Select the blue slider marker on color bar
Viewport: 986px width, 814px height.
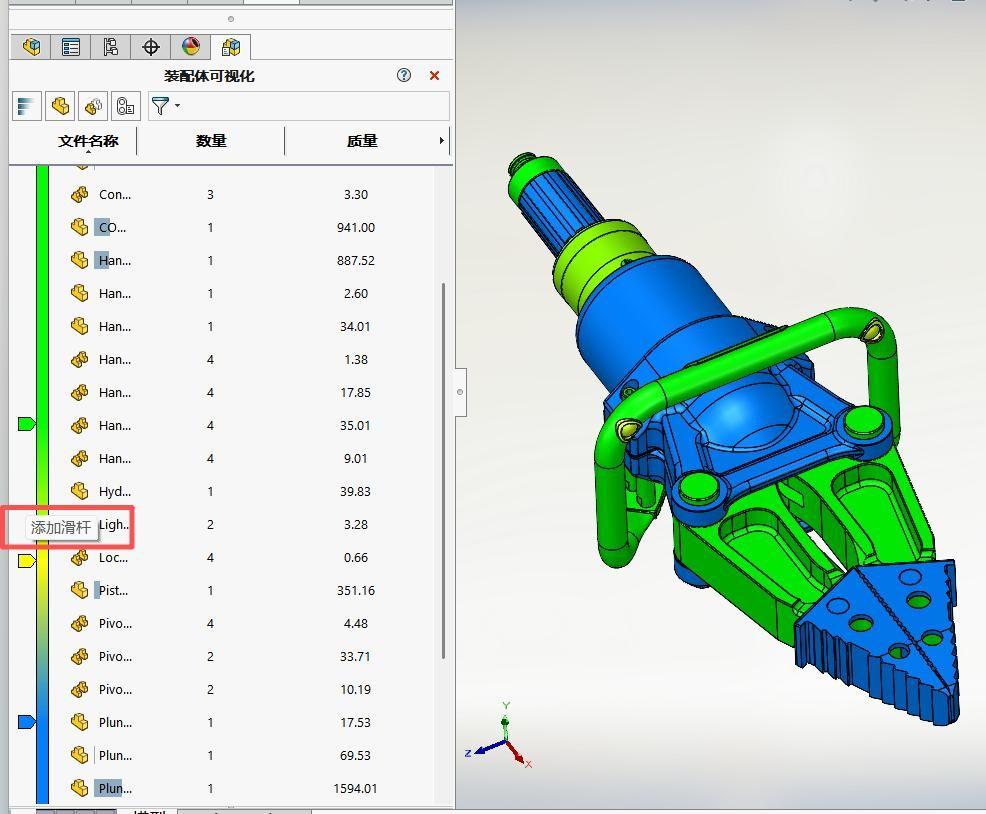(x=26, y=722)
